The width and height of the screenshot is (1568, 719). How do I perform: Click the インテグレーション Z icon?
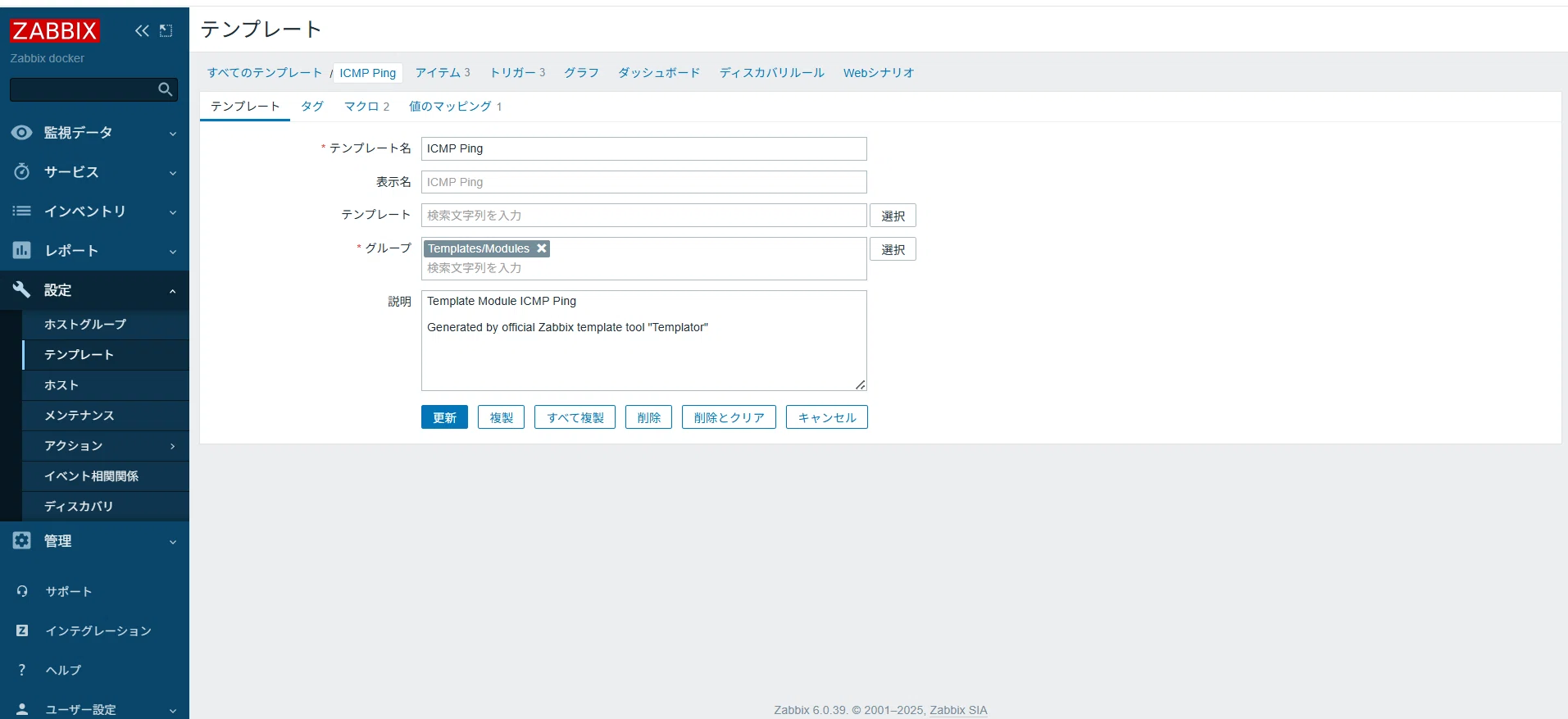22,630
